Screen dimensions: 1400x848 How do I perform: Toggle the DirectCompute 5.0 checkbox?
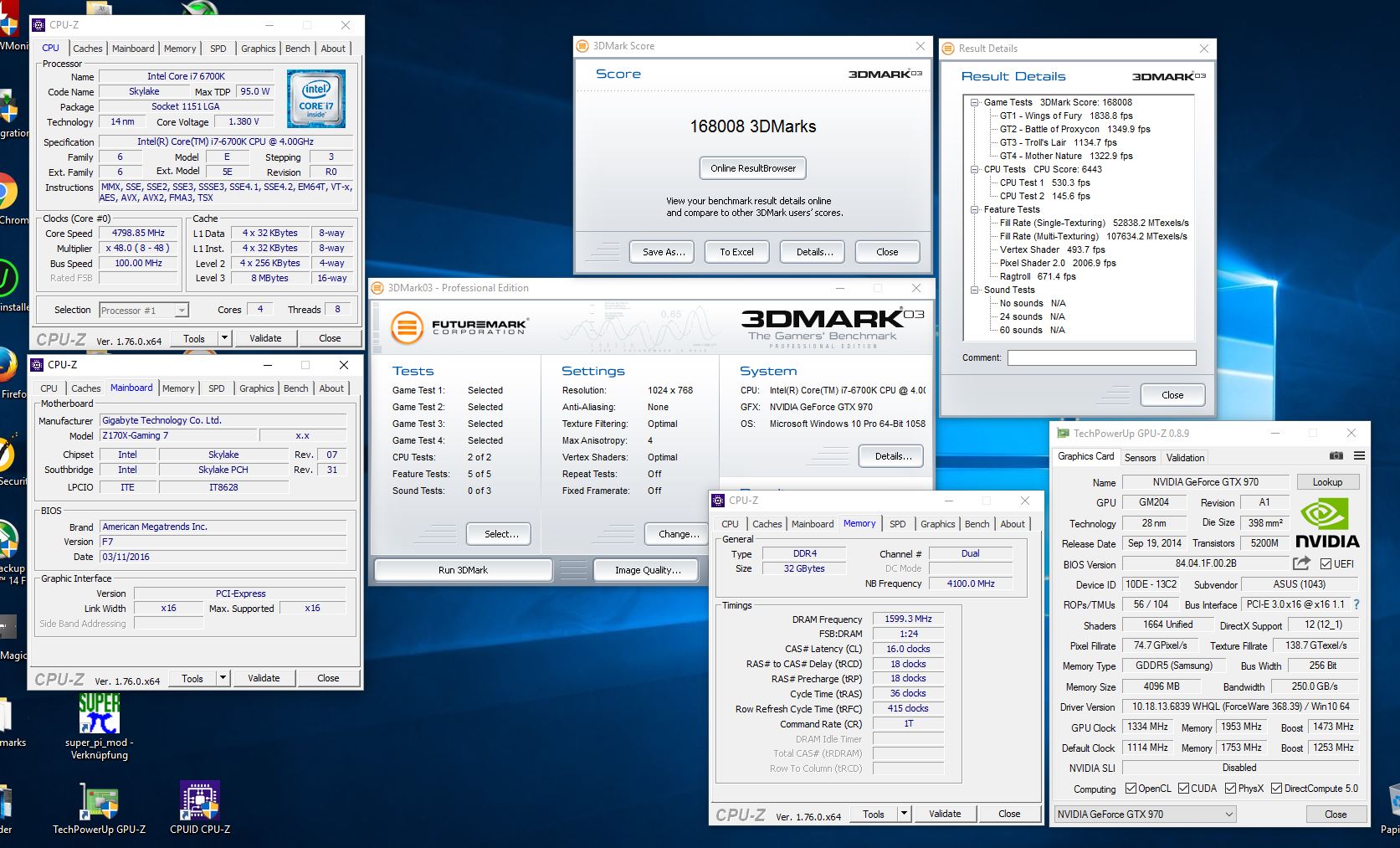1276,789
